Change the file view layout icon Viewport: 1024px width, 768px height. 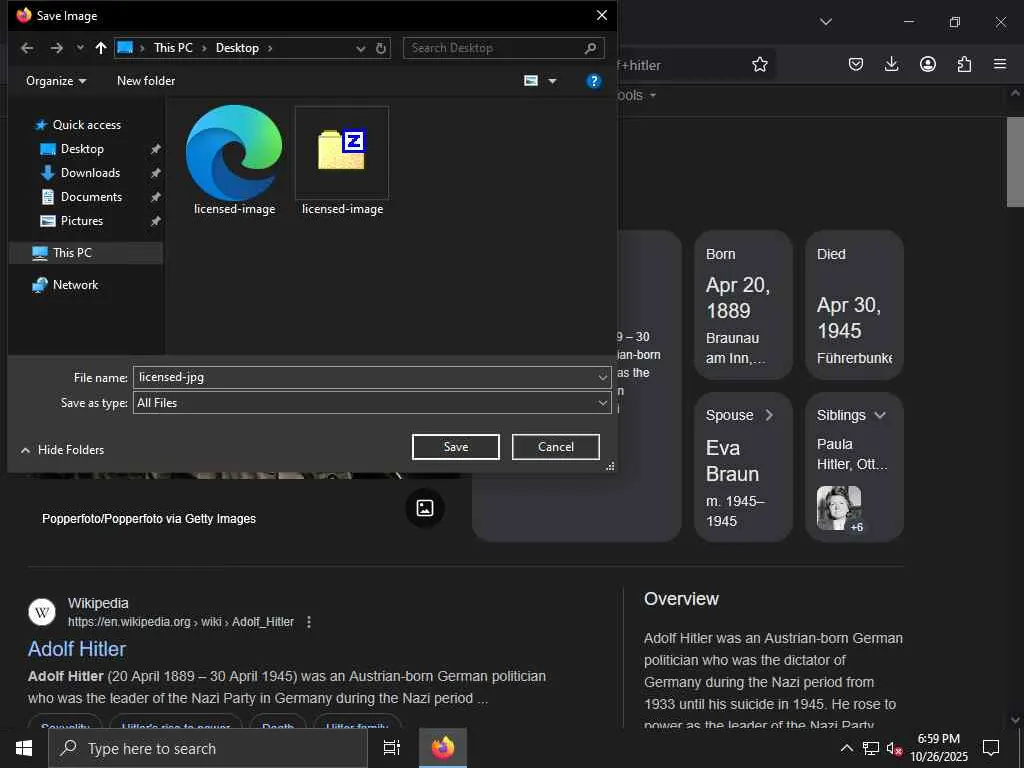531,81
